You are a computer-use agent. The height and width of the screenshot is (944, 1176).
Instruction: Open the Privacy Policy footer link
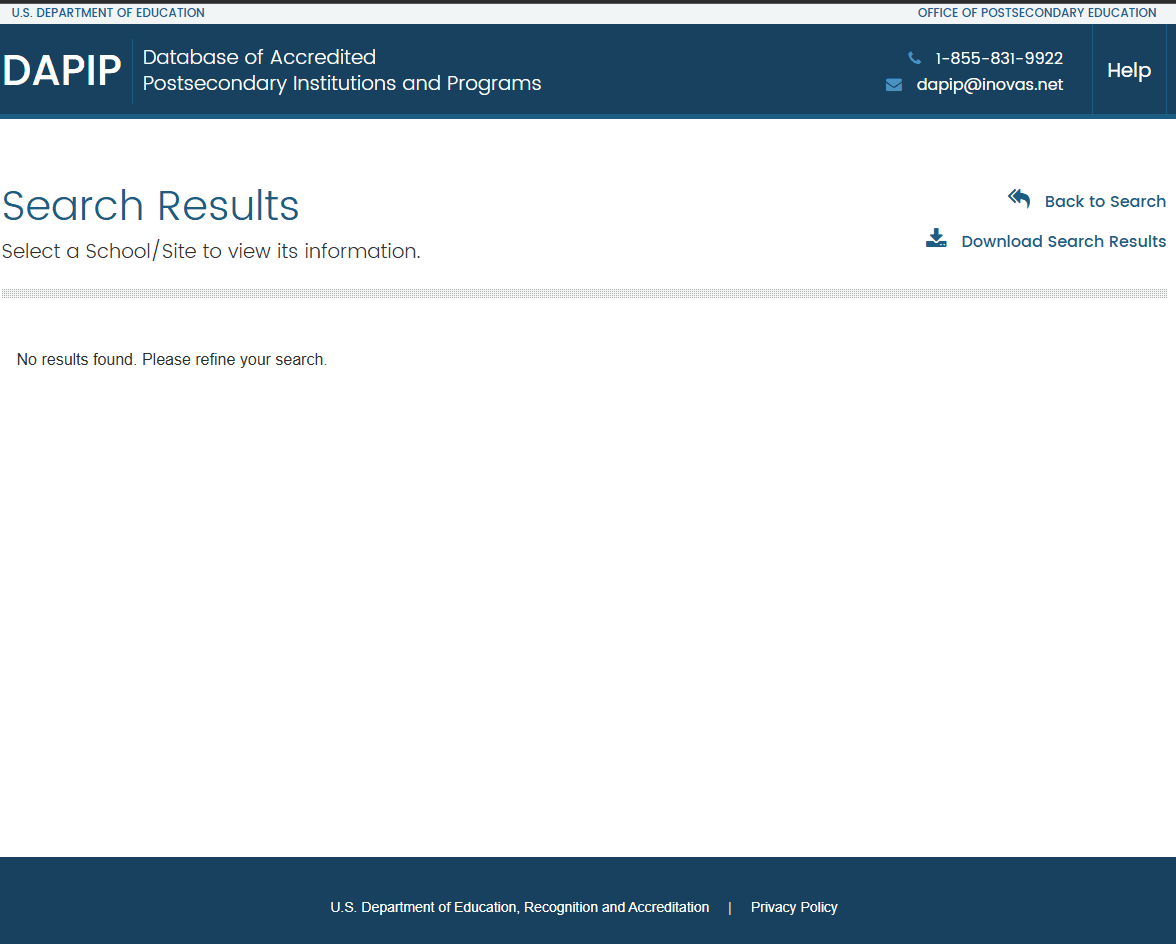coord(794,907)
